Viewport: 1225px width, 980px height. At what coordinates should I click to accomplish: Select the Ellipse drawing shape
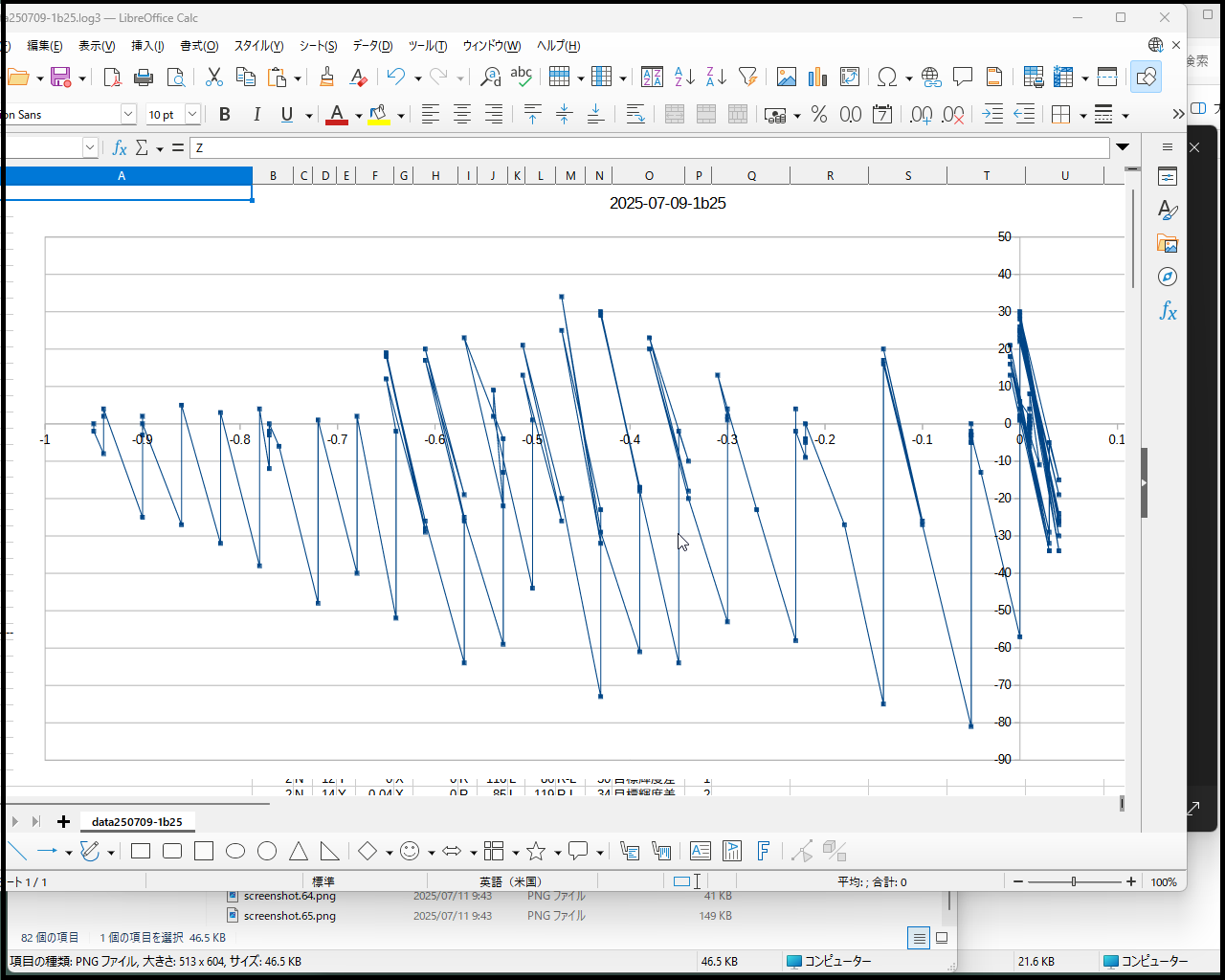point(235,852)
